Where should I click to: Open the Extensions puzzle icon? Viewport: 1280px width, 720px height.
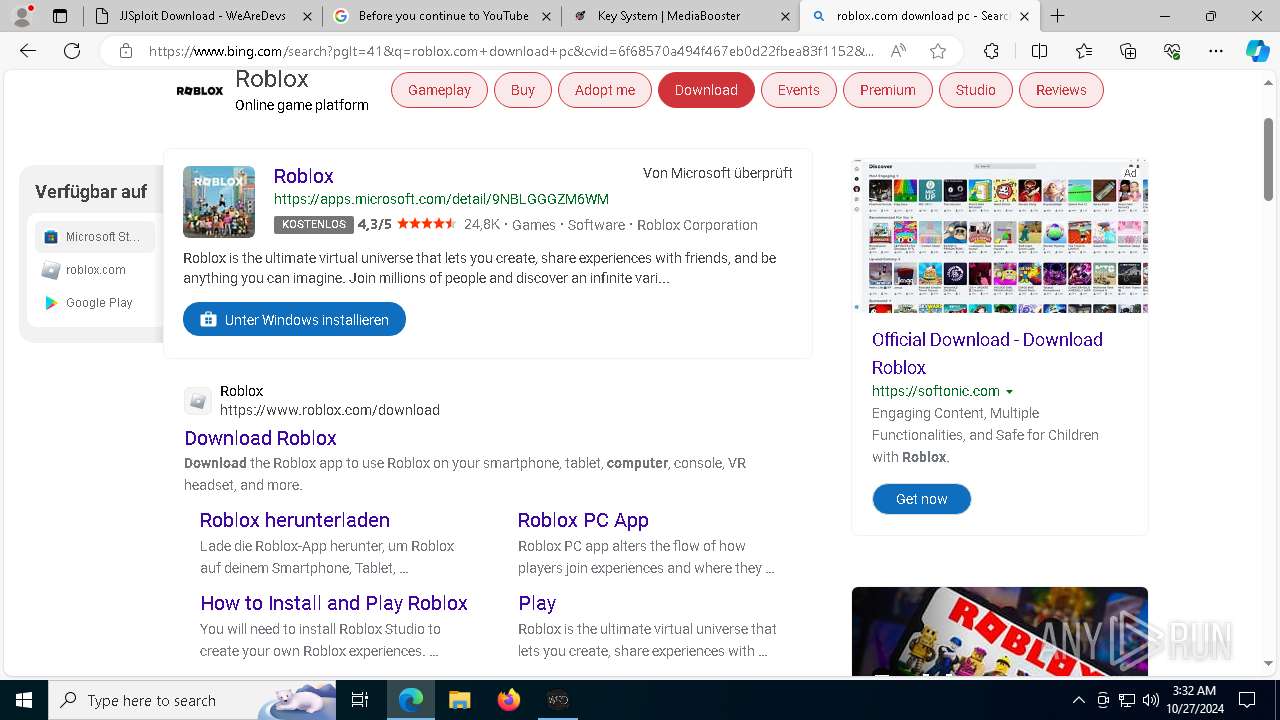(991, 51)
